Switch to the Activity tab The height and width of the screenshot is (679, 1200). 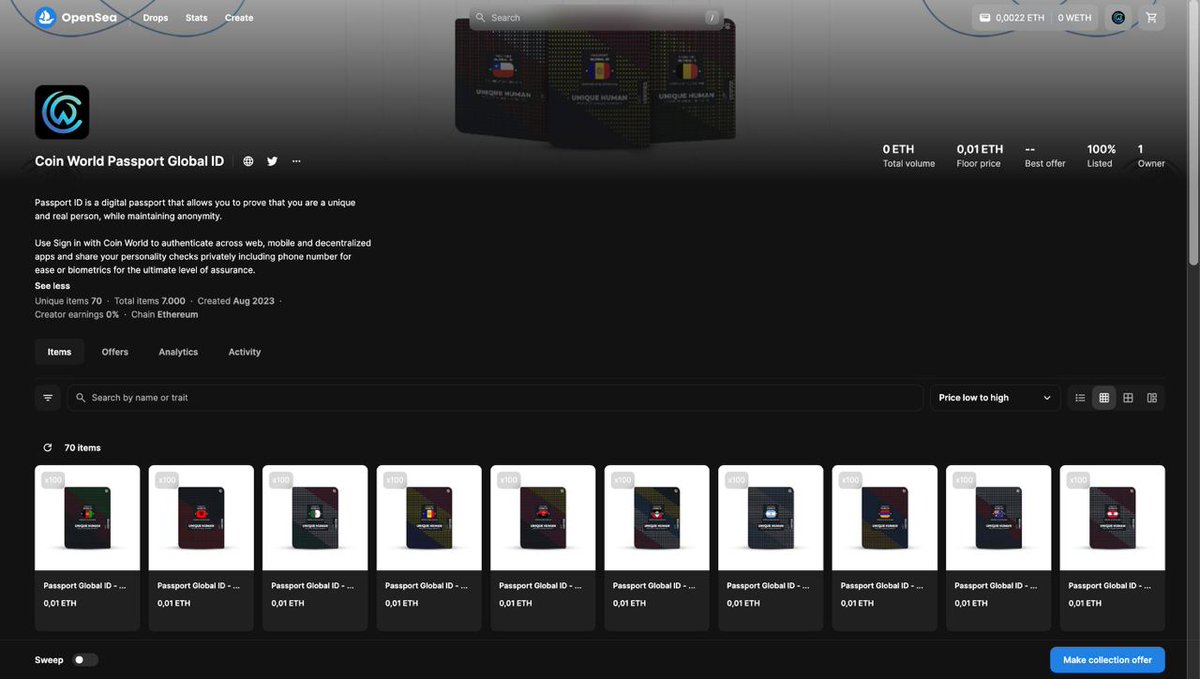[x=244, y=352]
